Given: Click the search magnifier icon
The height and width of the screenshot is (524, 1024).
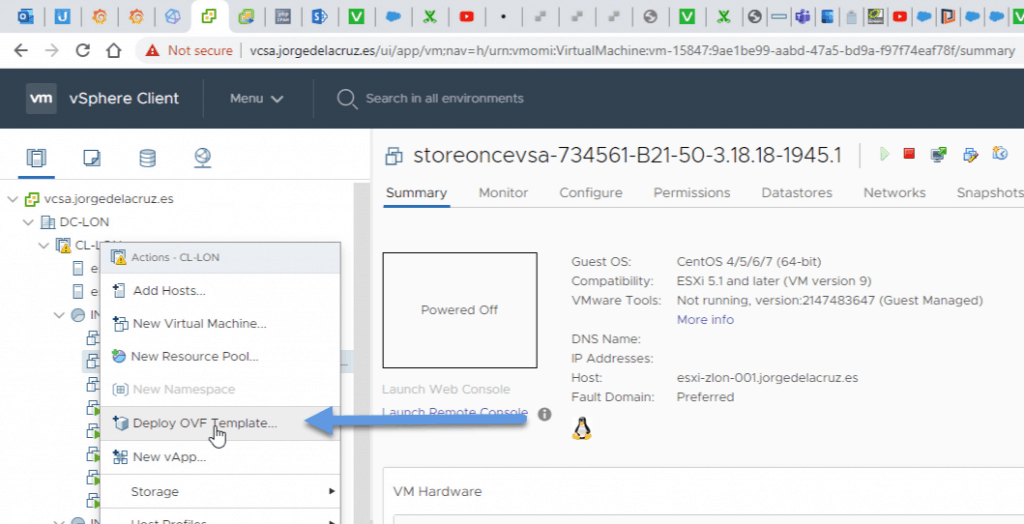Looking at the screenshot, I should (347, 99).
